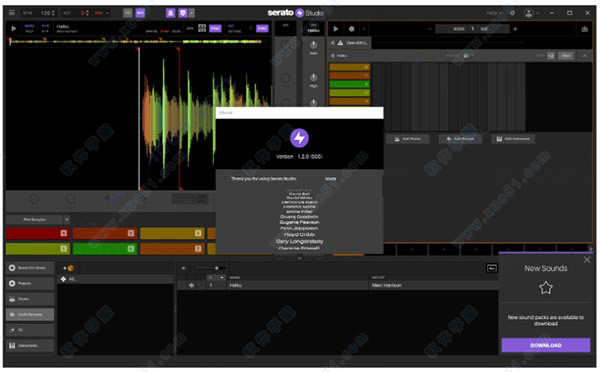Click the record button in sequencer

point(351,29)
